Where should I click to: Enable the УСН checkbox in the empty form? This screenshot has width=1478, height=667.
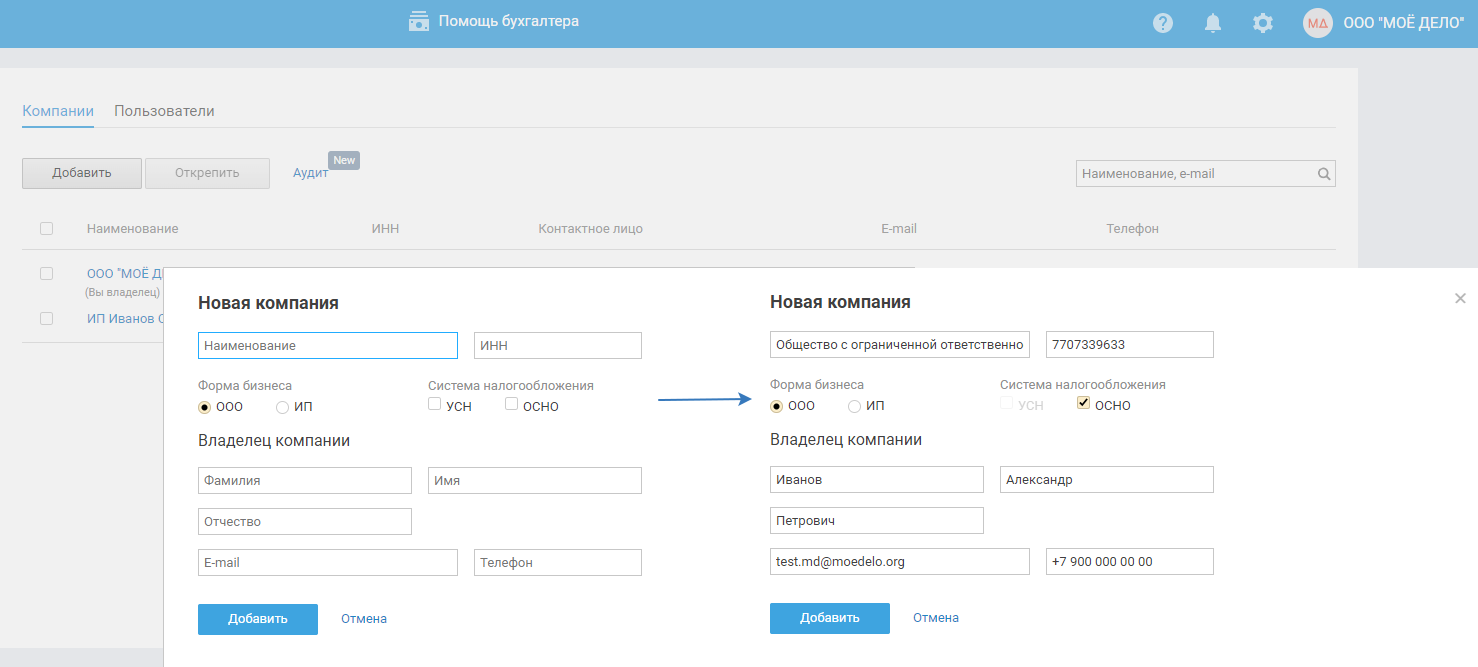pyautogui.click(x=435, y=404)
